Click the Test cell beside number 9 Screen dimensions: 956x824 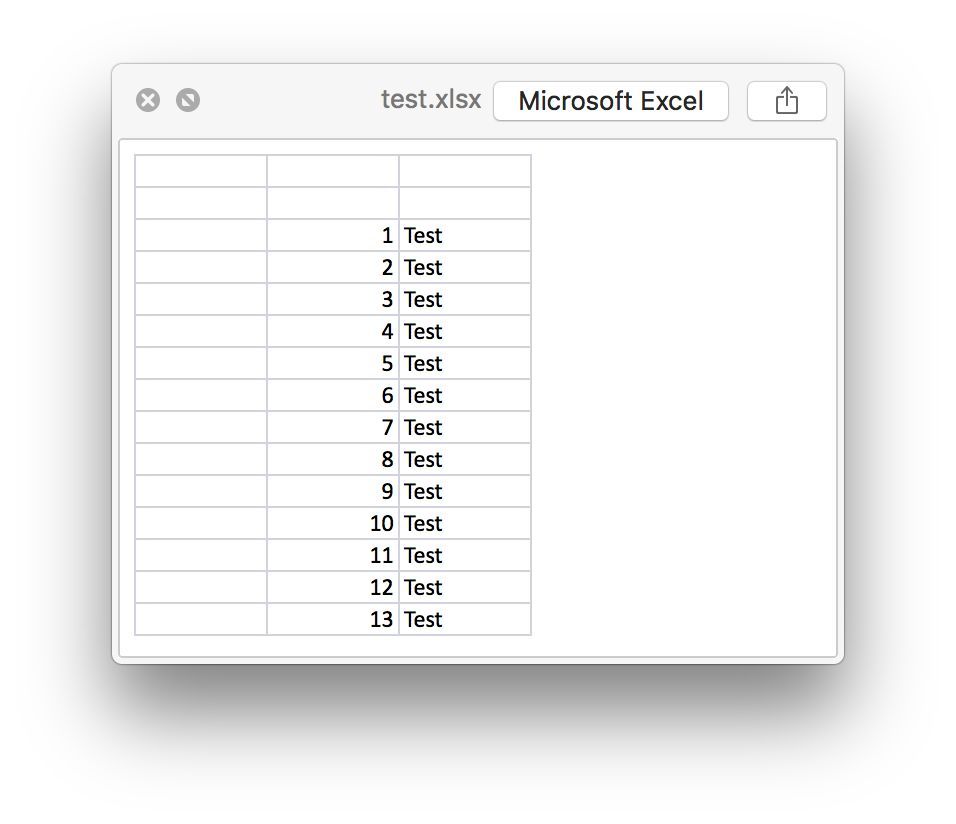pos(464,492)
